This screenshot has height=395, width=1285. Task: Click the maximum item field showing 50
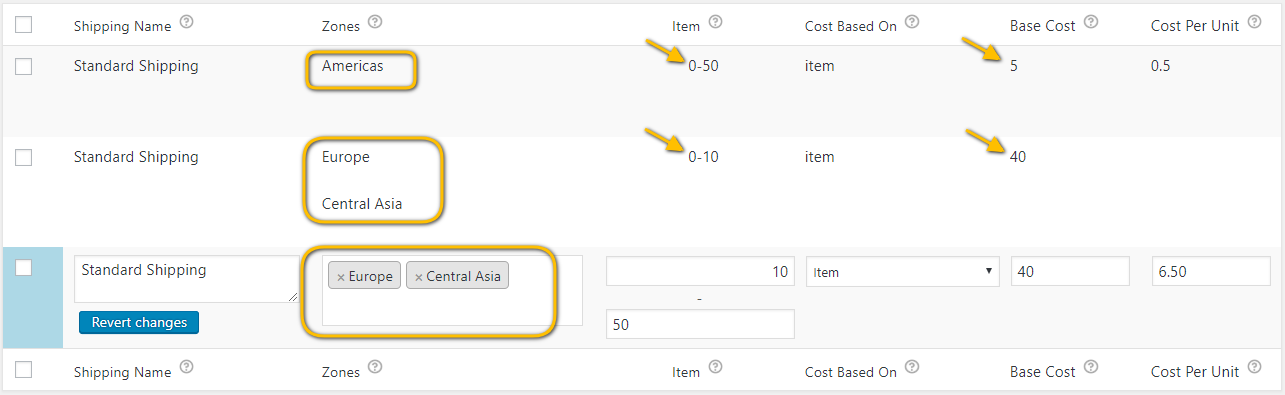[x=700, y=324]
